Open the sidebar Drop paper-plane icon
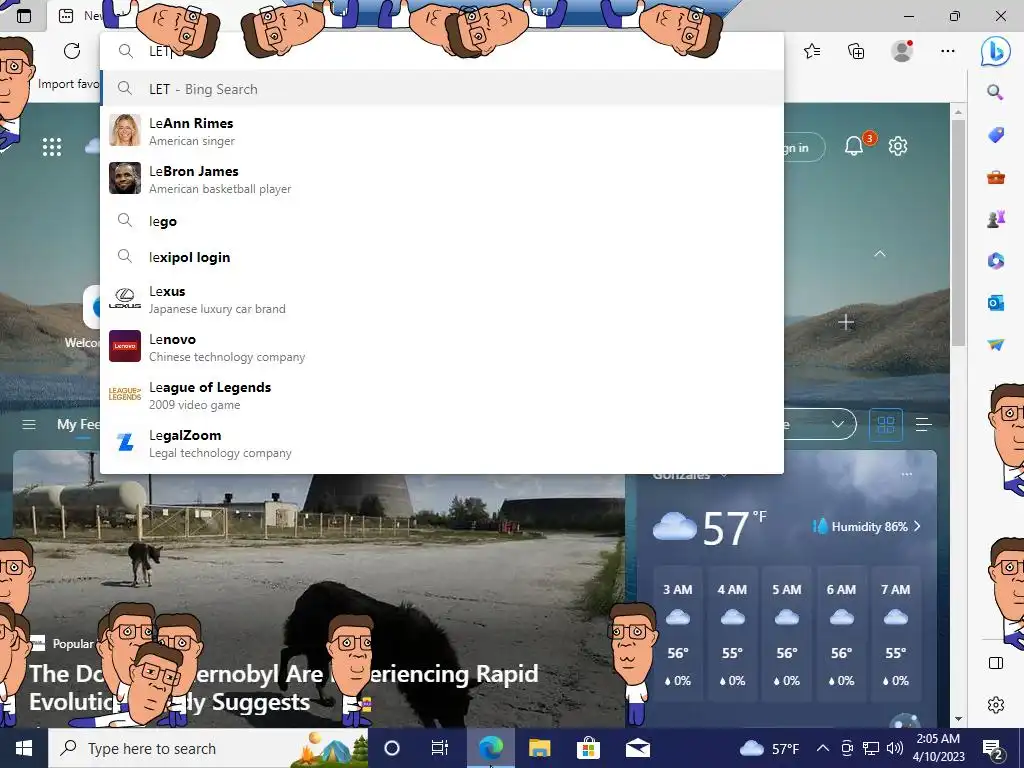Screen dimensions: 1024x768 pyautogui.click(x=995, y=344)
